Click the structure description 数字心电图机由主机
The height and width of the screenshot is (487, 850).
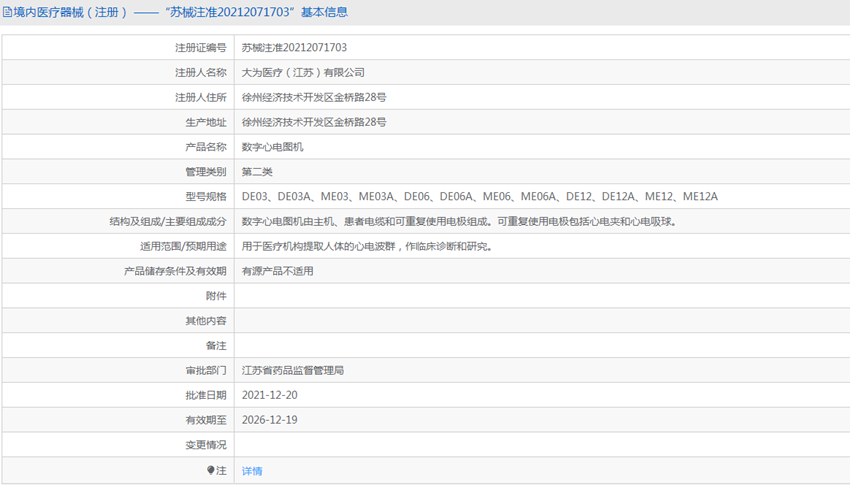click(460, 221)
